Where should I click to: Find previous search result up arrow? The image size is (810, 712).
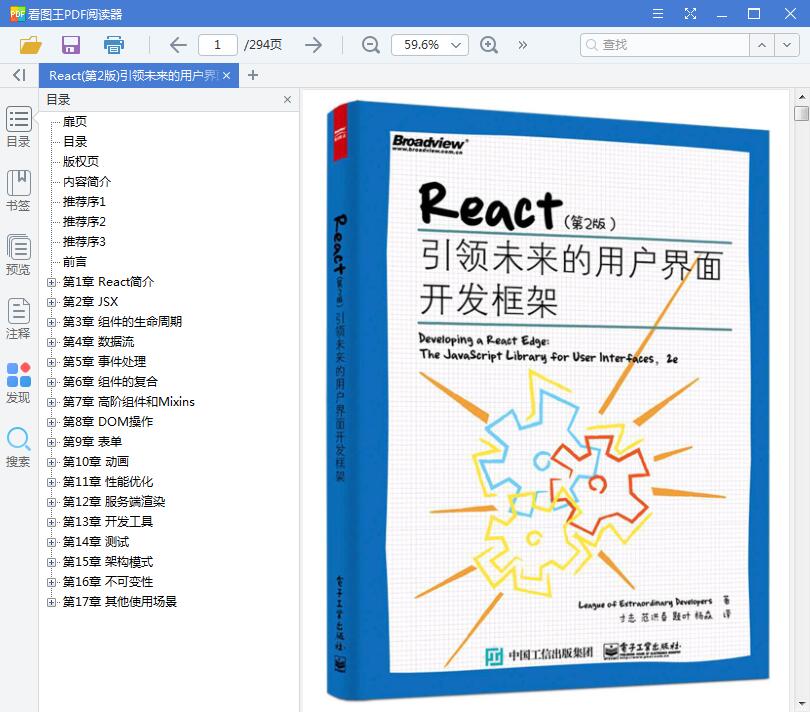(x=762, y=45)
